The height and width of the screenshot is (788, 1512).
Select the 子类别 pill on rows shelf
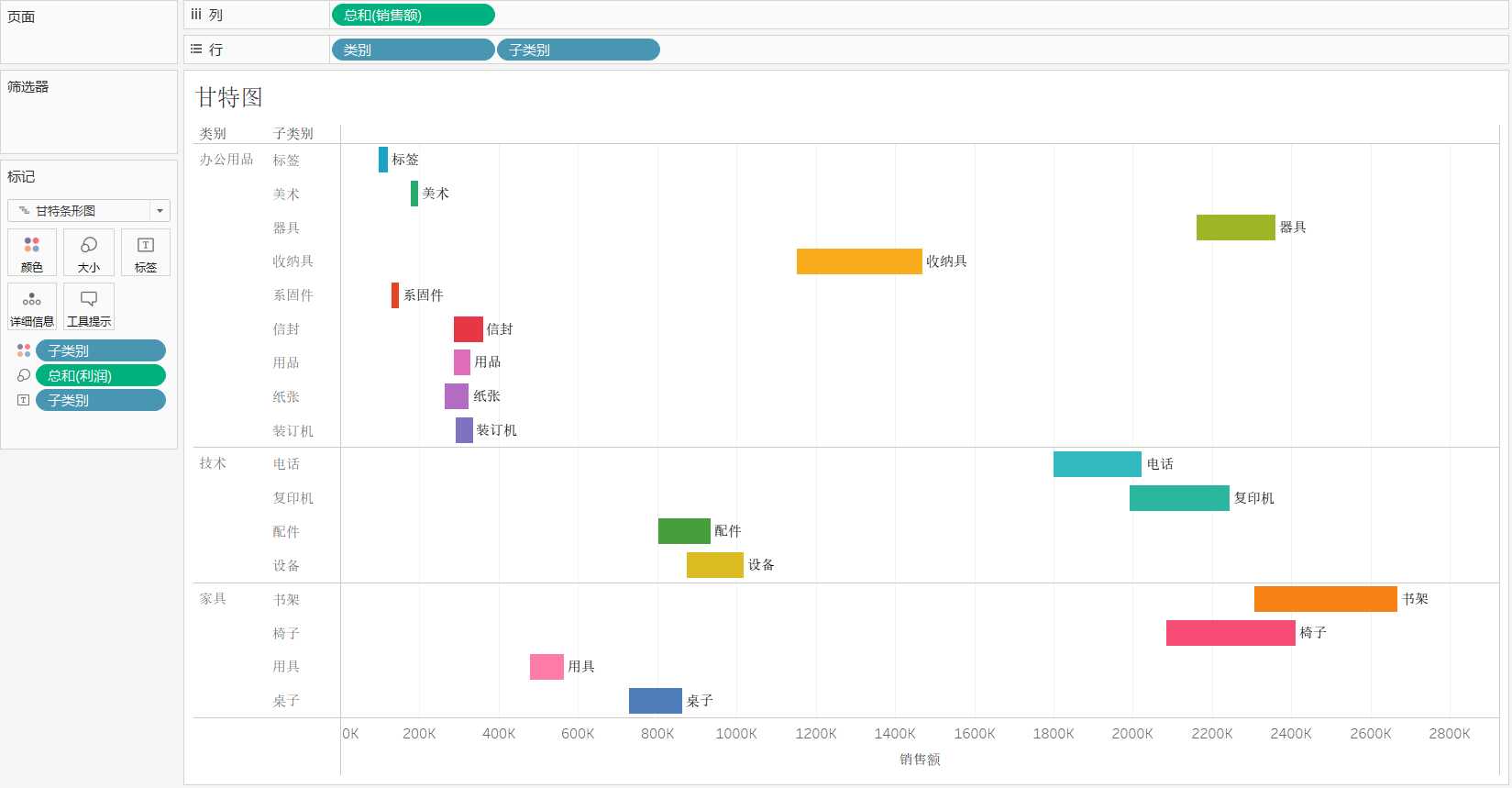[x=579, y=50]
